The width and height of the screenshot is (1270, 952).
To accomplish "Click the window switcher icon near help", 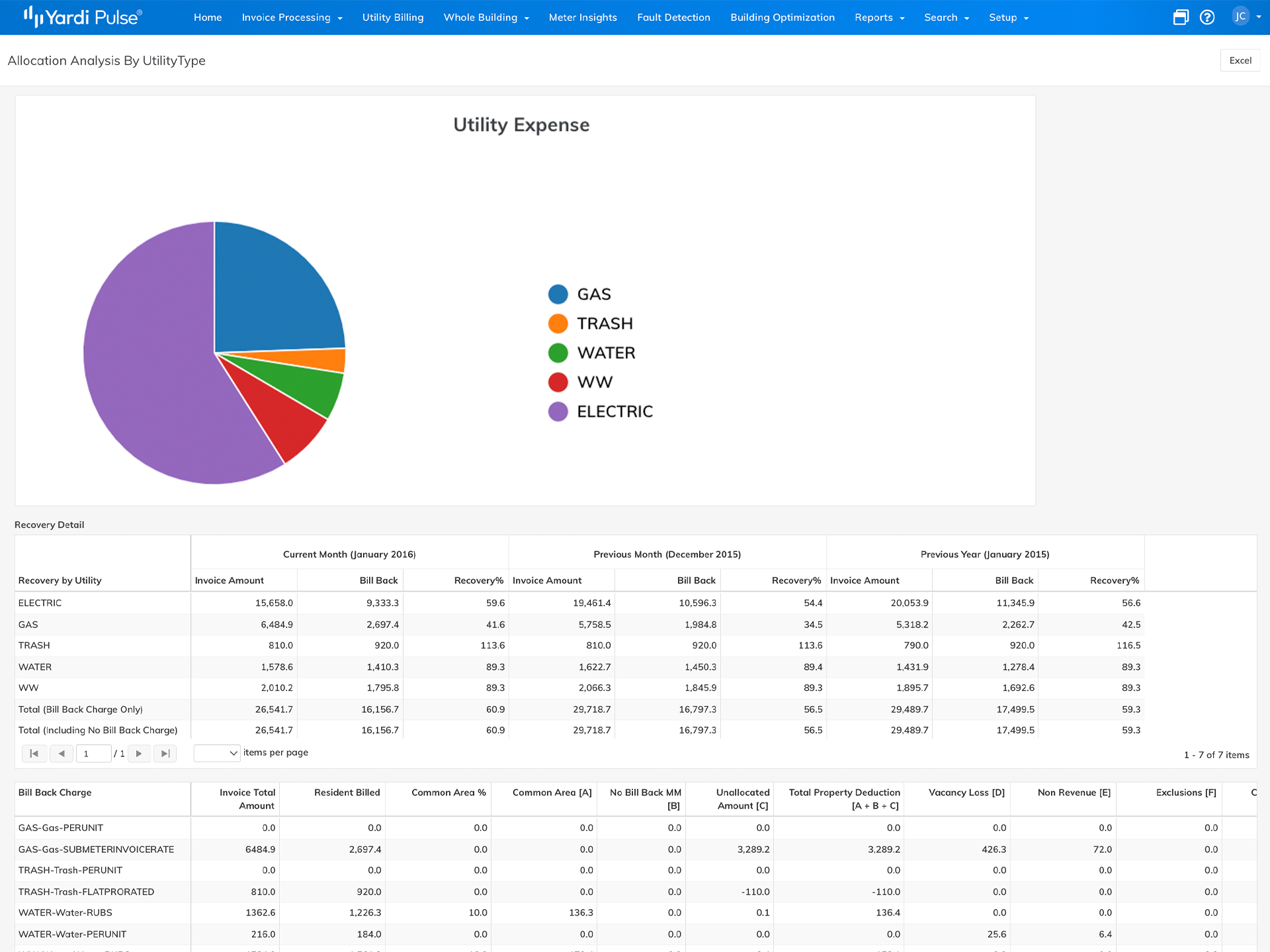I will point(1181,17).
